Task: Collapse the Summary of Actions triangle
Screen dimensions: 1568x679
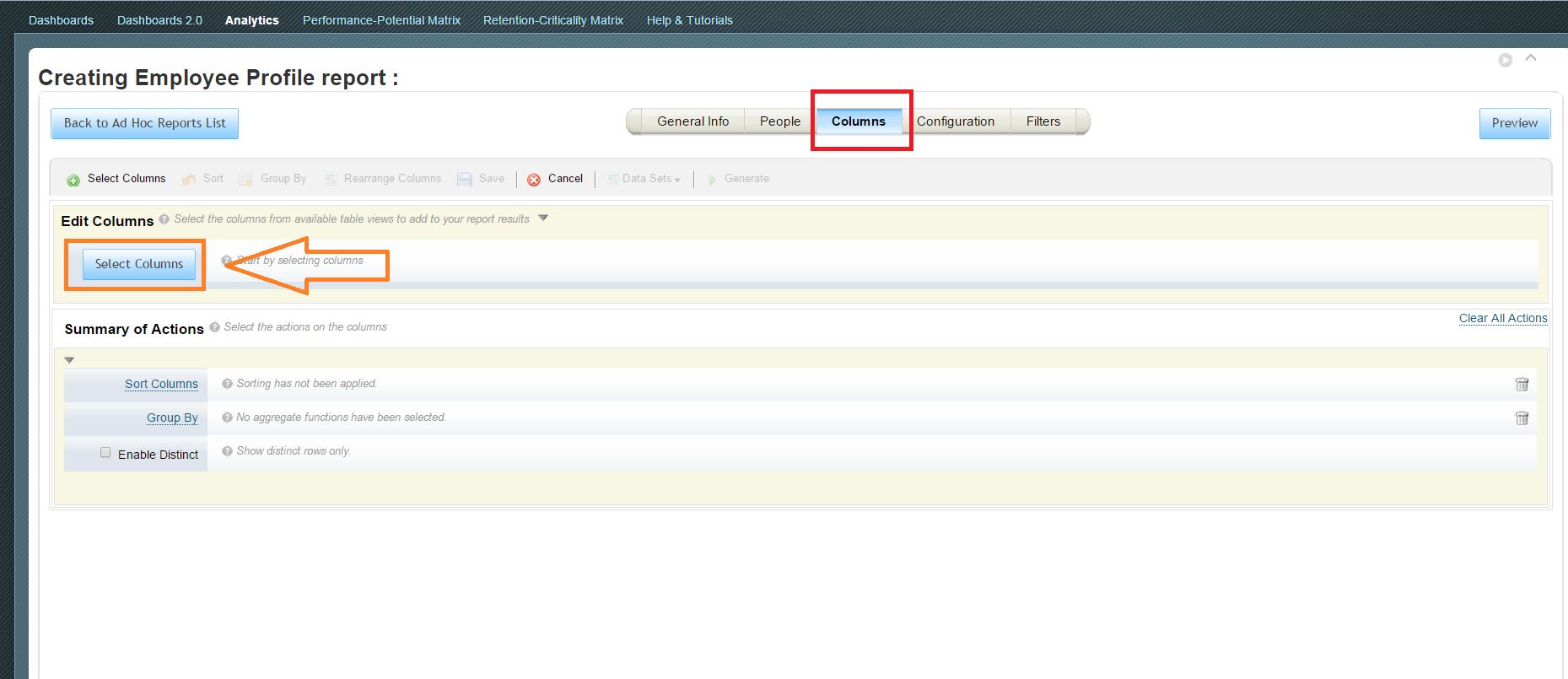Action: [69, 360]
